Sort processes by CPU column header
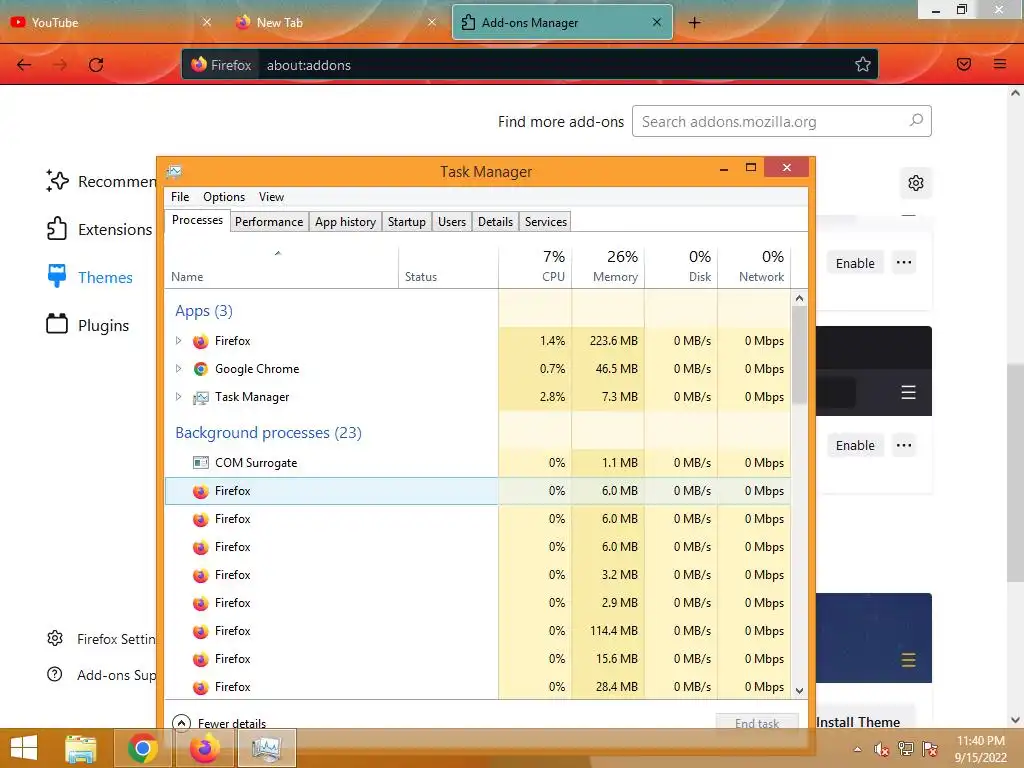Image resolution: width=1024 pixels, height=768 pixels. click(536, 268)
